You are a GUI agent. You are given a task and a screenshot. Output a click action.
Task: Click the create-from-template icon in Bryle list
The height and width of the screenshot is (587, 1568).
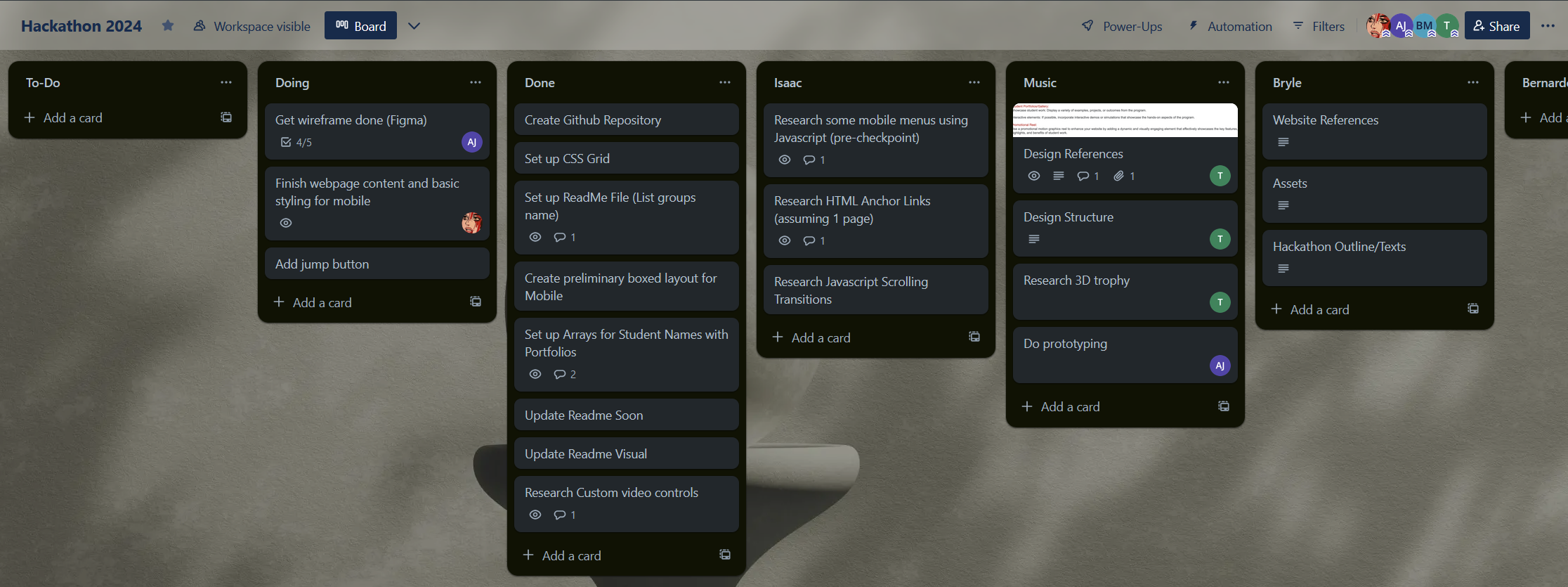click(1473, 309)
